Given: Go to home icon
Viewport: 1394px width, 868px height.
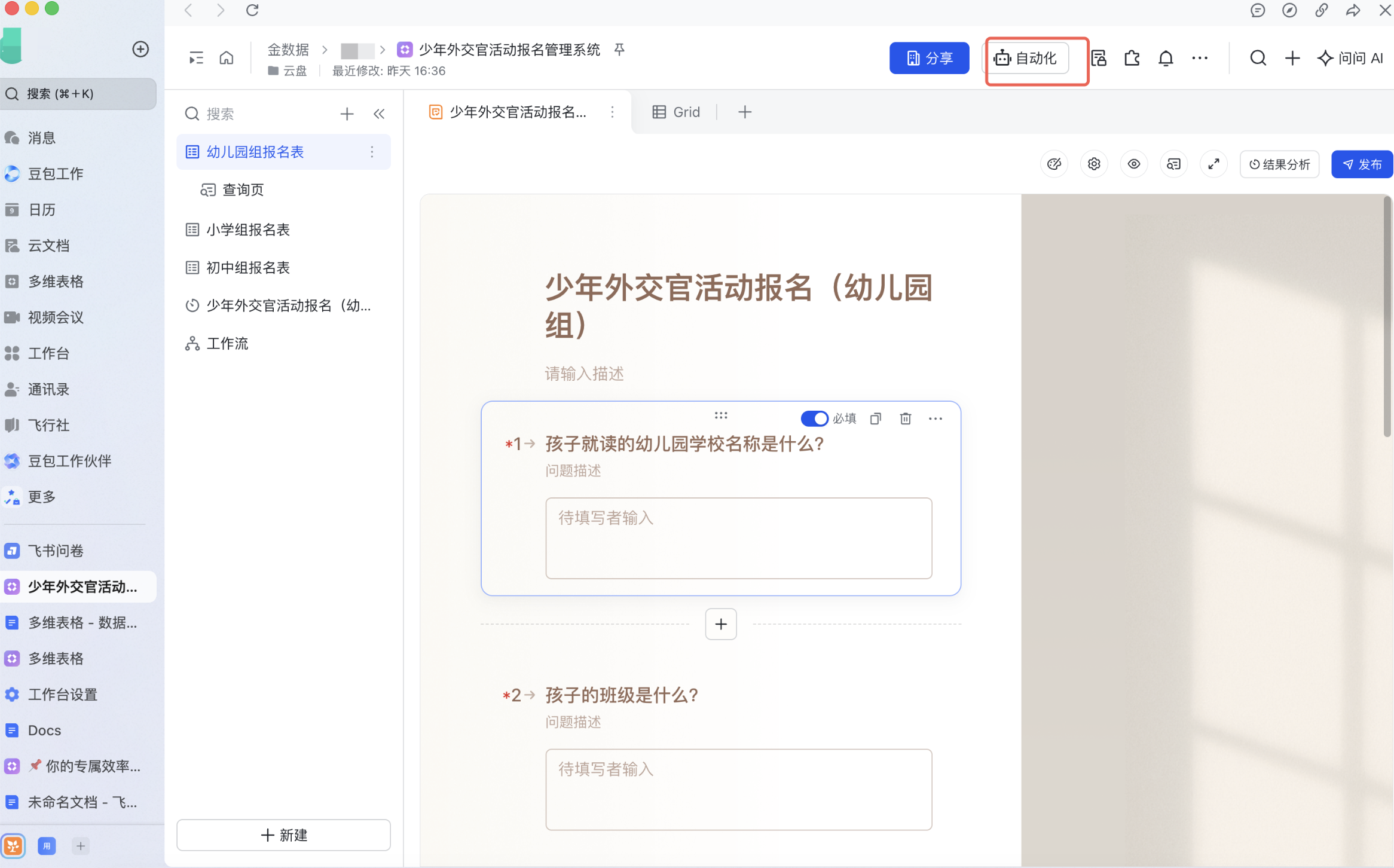Looking at the screenshot, I should (x=227, y=58).
